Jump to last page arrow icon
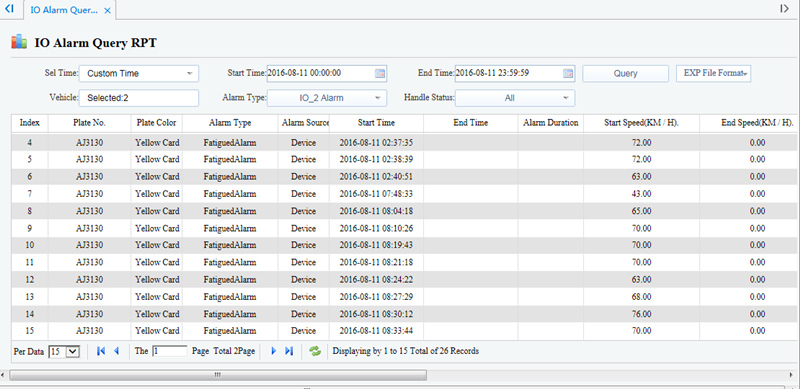Viewport: 800px width, 389px height. tap(289, 351)
